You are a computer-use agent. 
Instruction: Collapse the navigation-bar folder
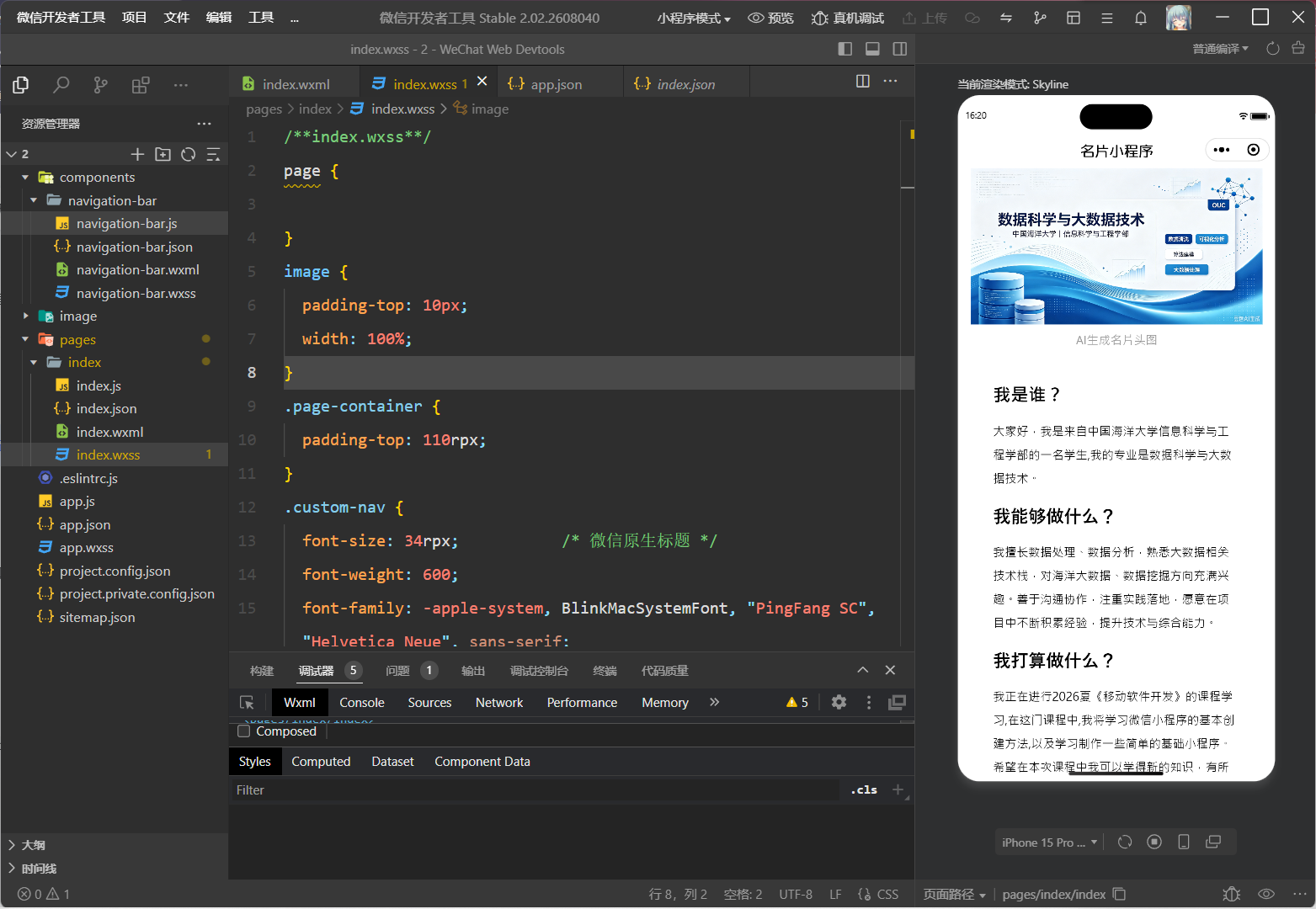34,200
